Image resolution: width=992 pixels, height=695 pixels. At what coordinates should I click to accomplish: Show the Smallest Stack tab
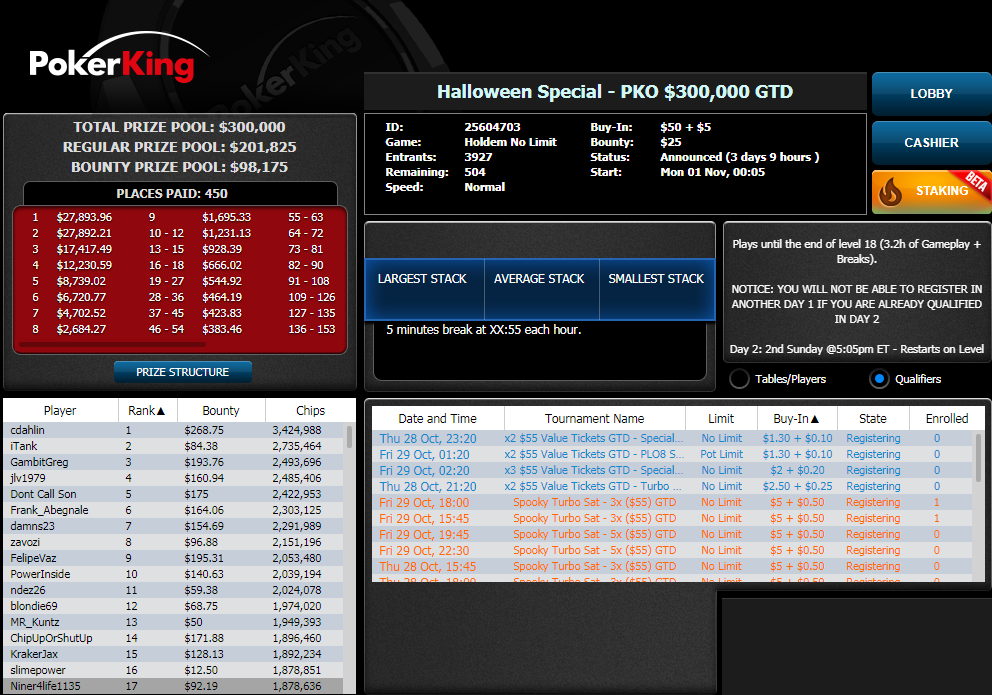[x=656, y=279]
